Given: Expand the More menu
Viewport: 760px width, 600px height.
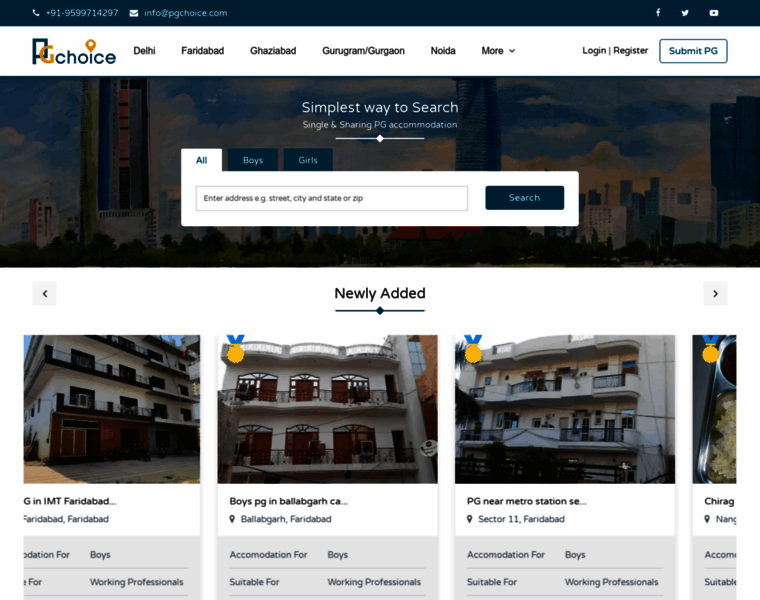Looking at the screenshot, I should (x=498, y=51).
